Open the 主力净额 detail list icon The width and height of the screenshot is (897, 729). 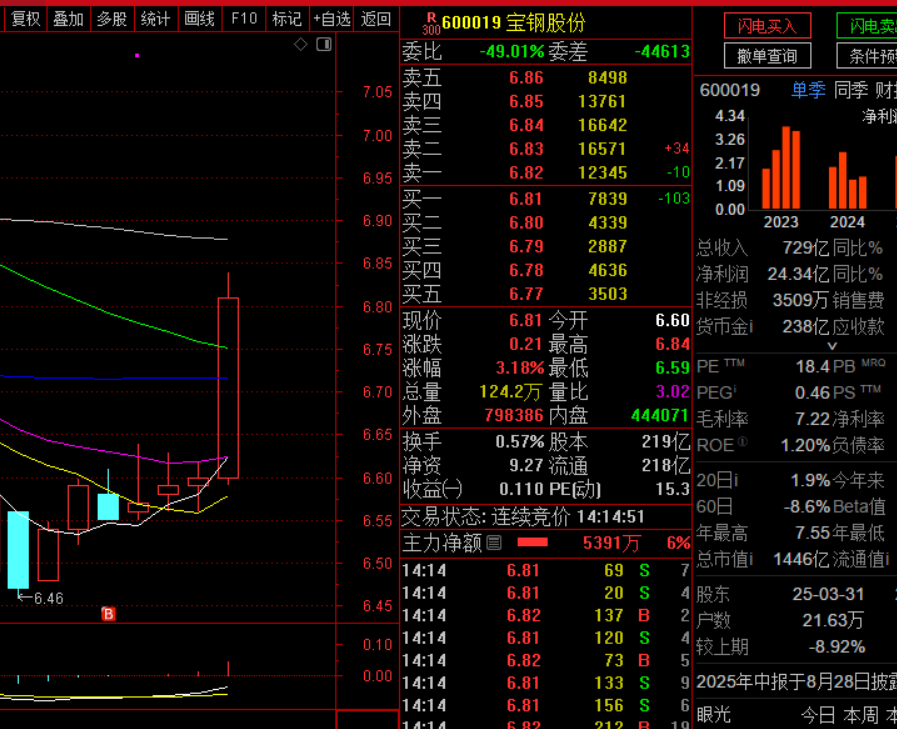click(494, 542)
